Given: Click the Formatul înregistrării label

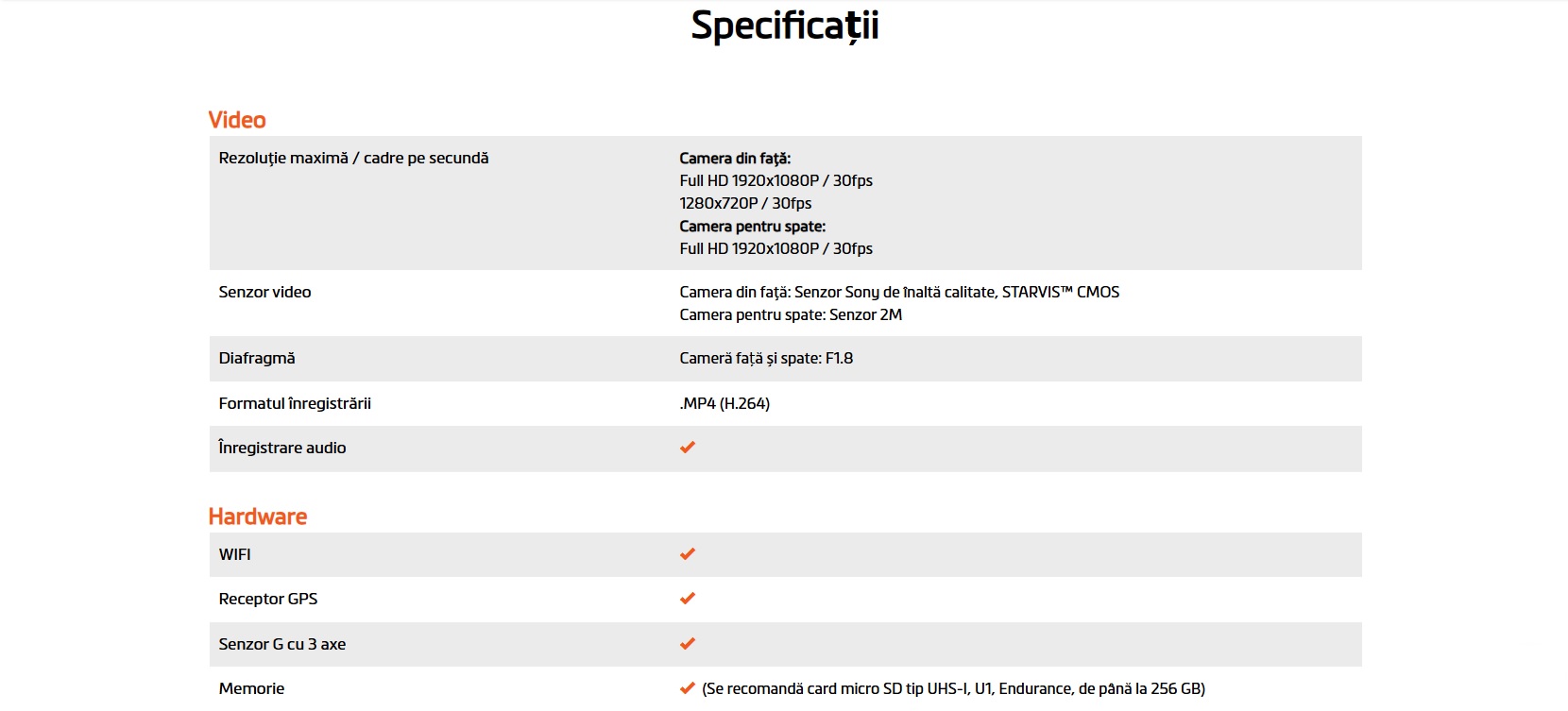Looking at the screenshot, I should click(x=295, y=404).
